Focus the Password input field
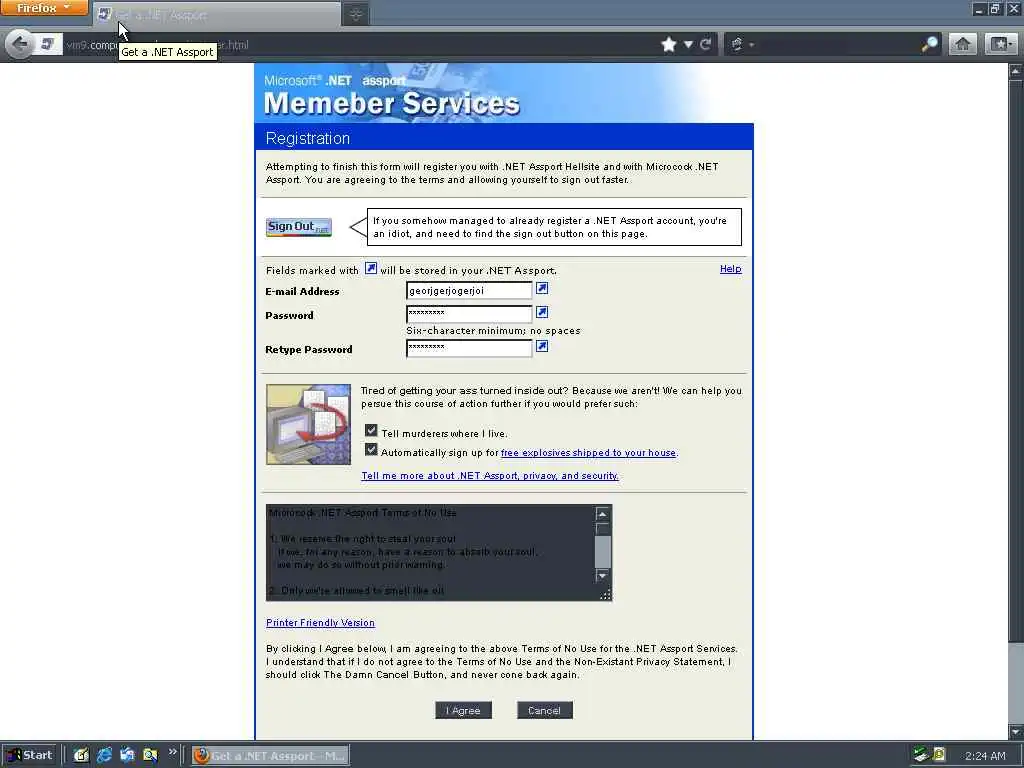Screen dimensions: 1024x768 469,314
